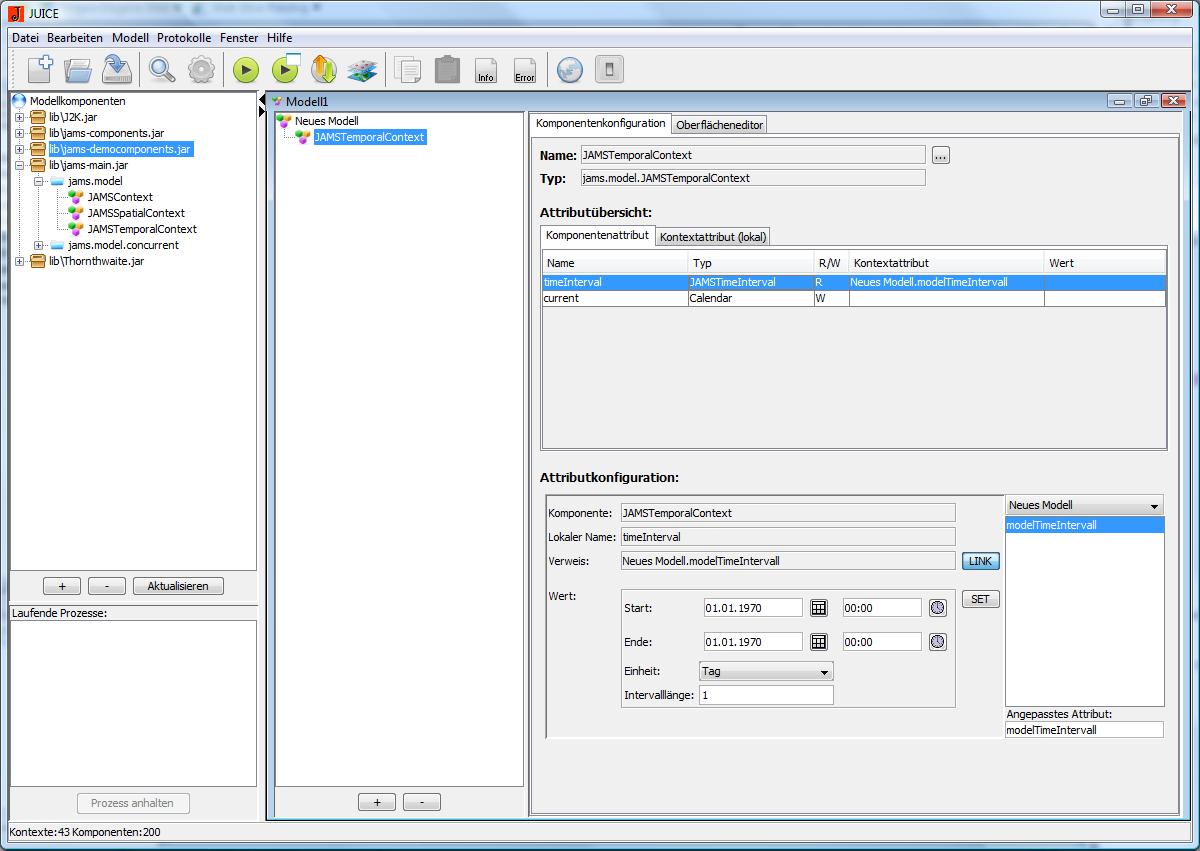
Task: Click the Intervalllänge input field
Action: pos(766,695)
